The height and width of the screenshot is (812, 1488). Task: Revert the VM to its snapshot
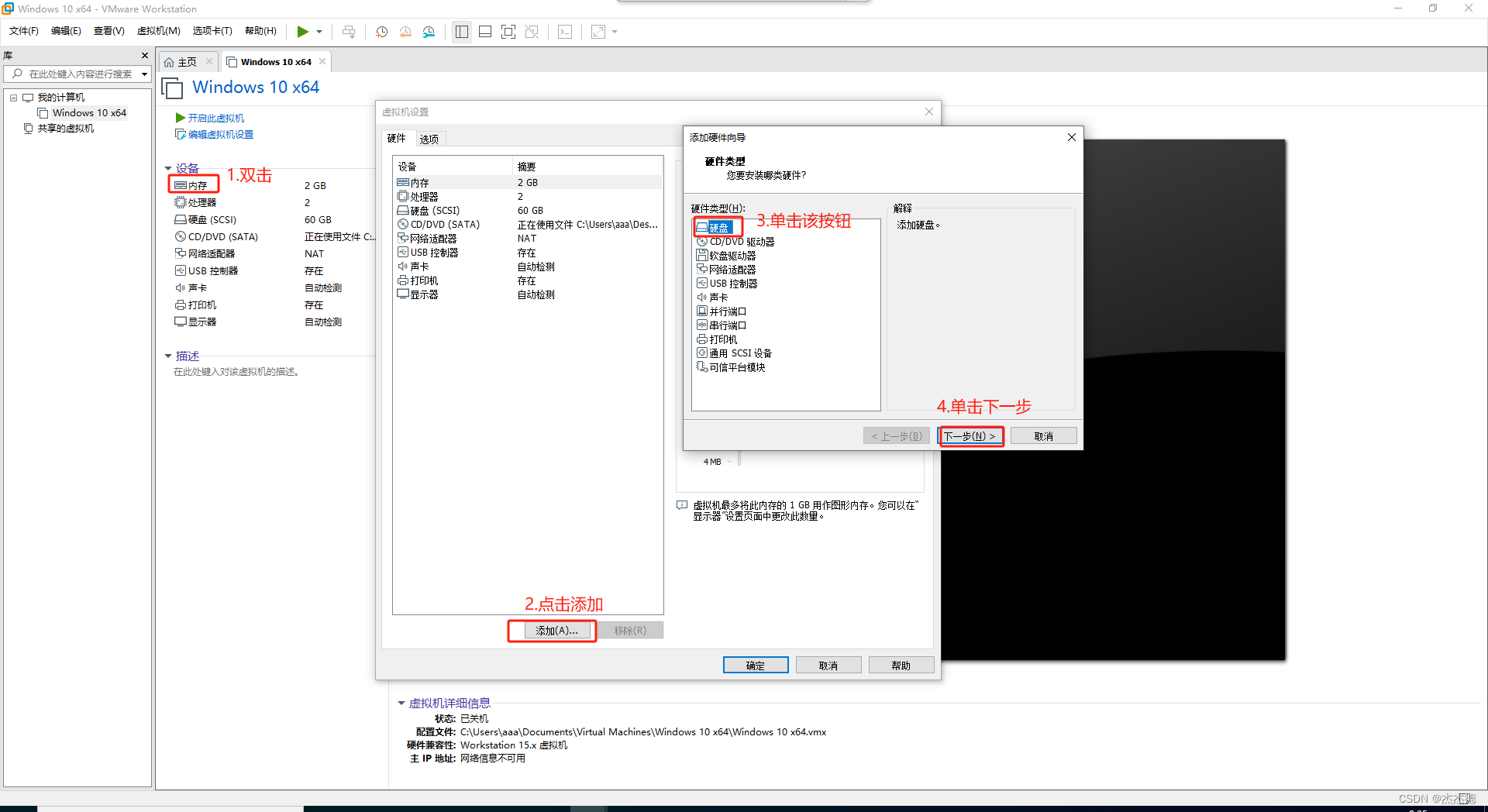pos(405,32)
